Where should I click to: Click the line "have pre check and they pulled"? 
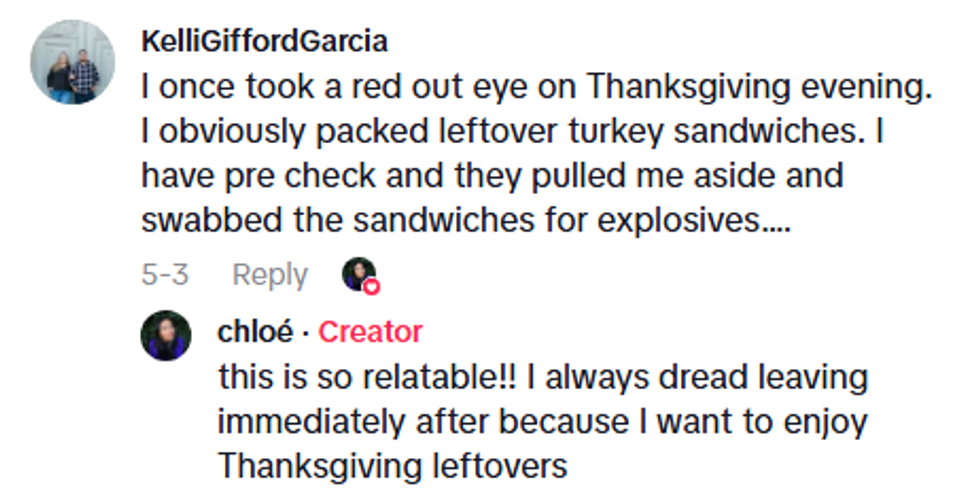[x=492, y=176]
